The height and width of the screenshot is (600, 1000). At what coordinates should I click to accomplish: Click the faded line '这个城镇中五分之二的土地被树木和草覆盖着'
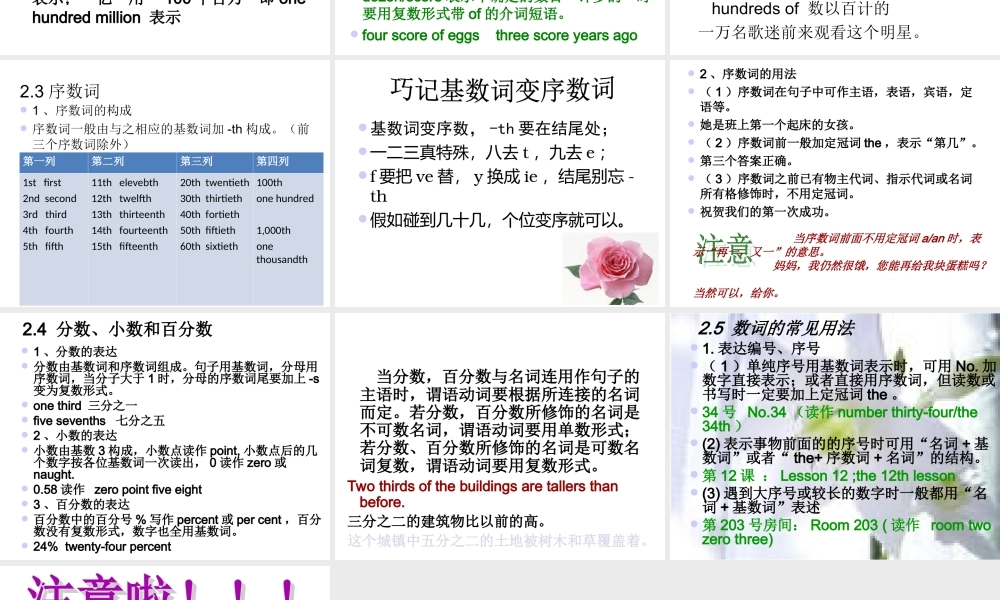[499, 541]
